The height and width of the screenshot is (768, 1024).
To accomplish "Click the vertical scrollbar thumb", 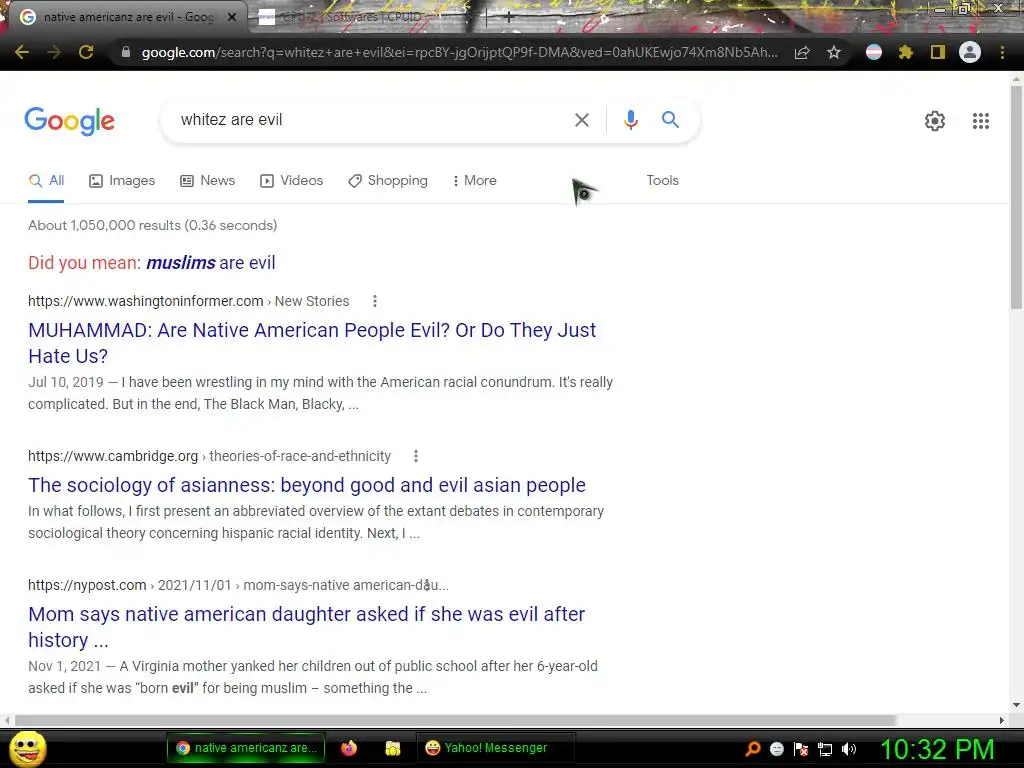I will [1016, 197].
